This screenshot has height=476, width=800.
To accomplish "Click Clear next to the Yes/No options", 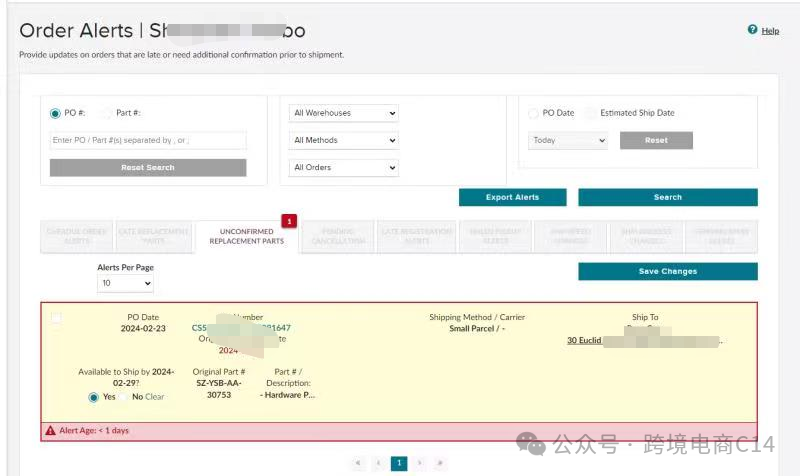I will click(155, 397).
